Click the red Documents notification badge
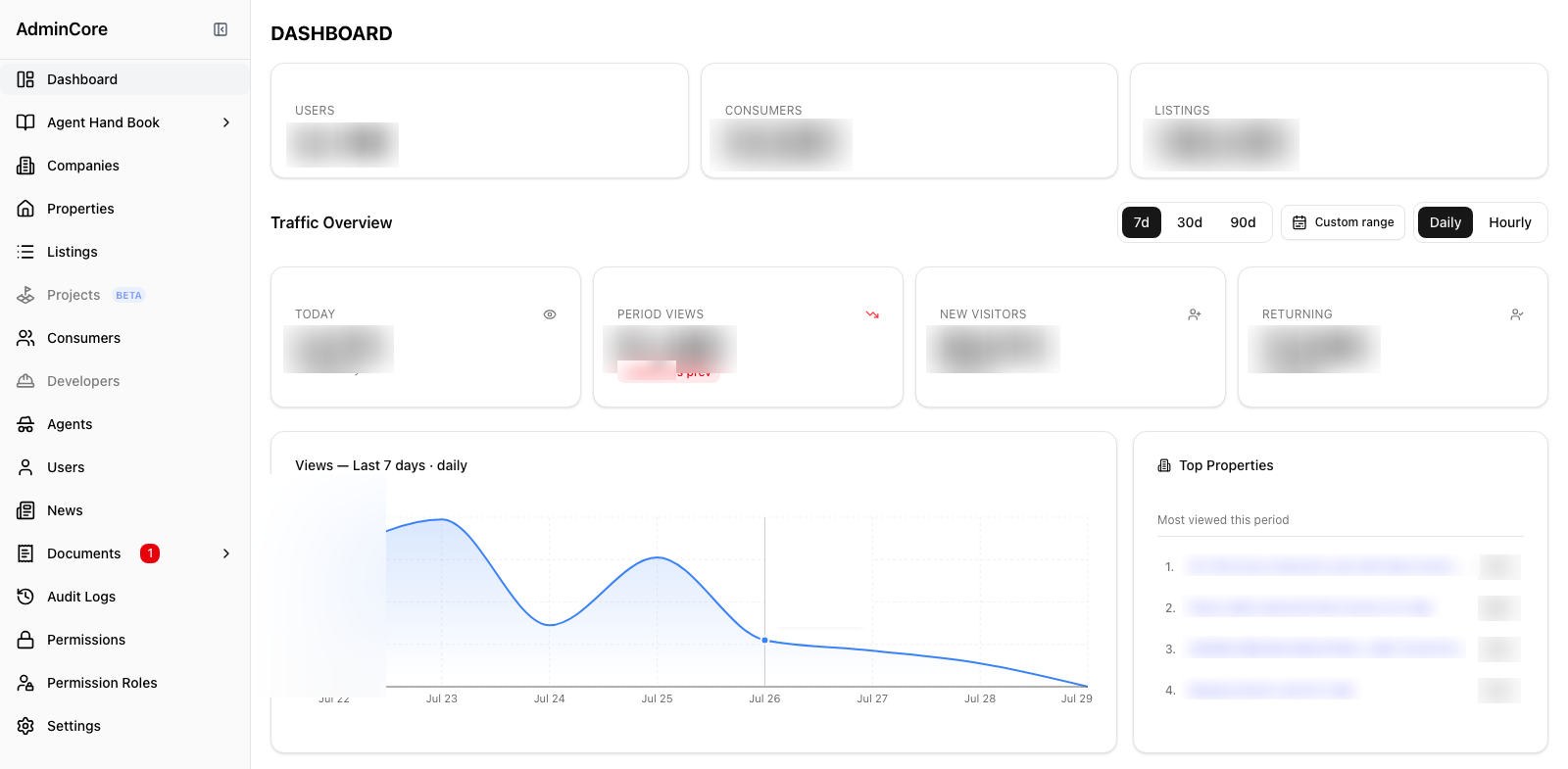 [150, 553]
